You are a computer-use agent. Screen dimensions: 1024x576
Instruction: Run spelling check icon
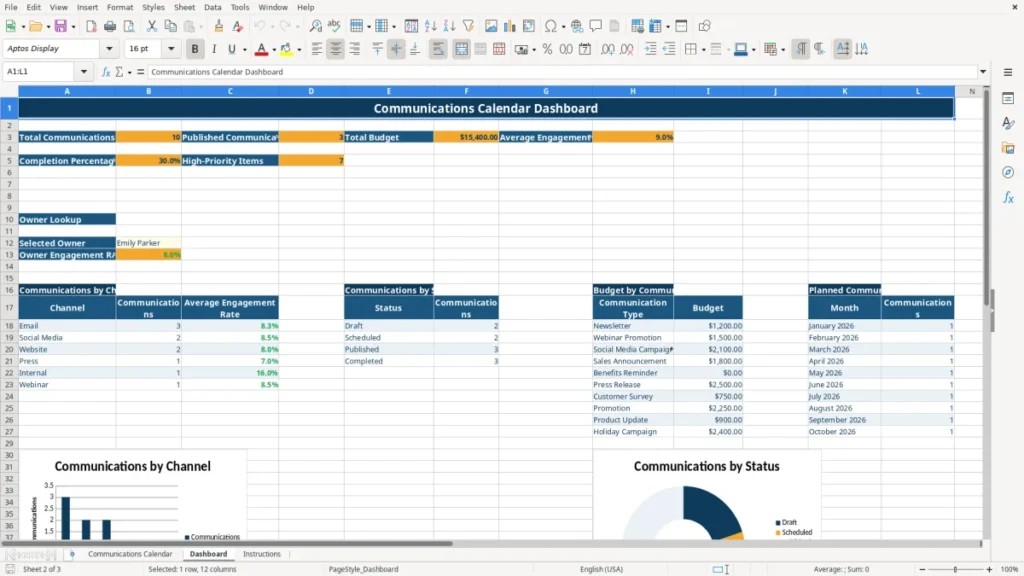[x=334, y=26]
